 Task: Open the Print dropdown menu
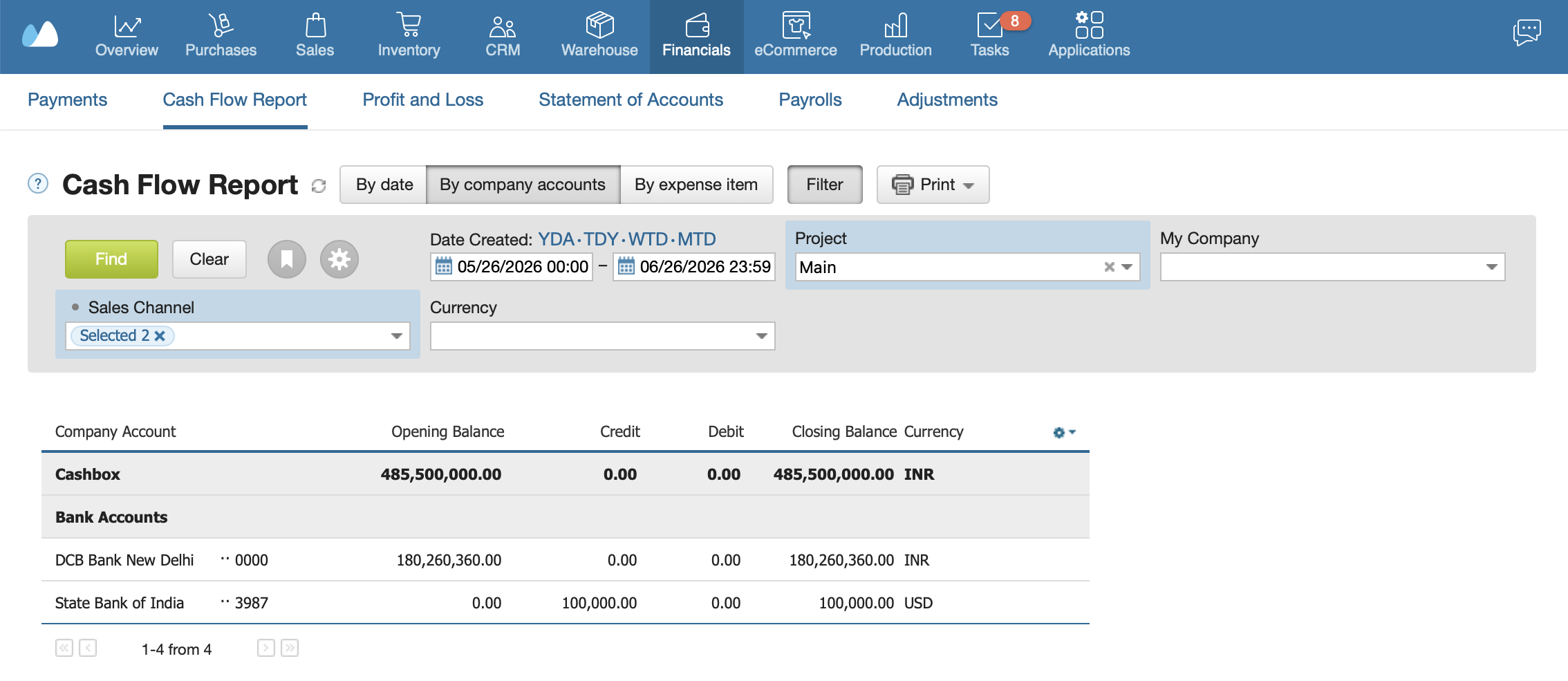click(933, 185)
